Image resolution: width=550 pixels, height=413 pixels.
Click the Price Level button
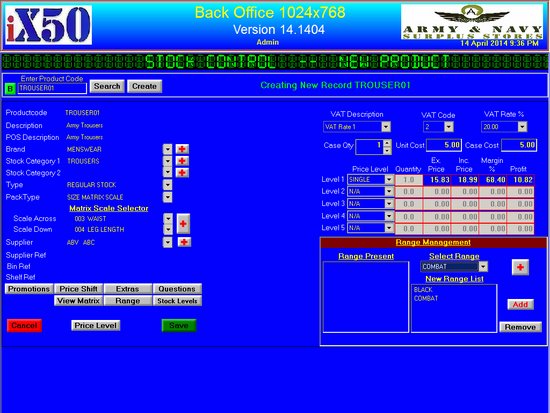[x=95, y=326]
